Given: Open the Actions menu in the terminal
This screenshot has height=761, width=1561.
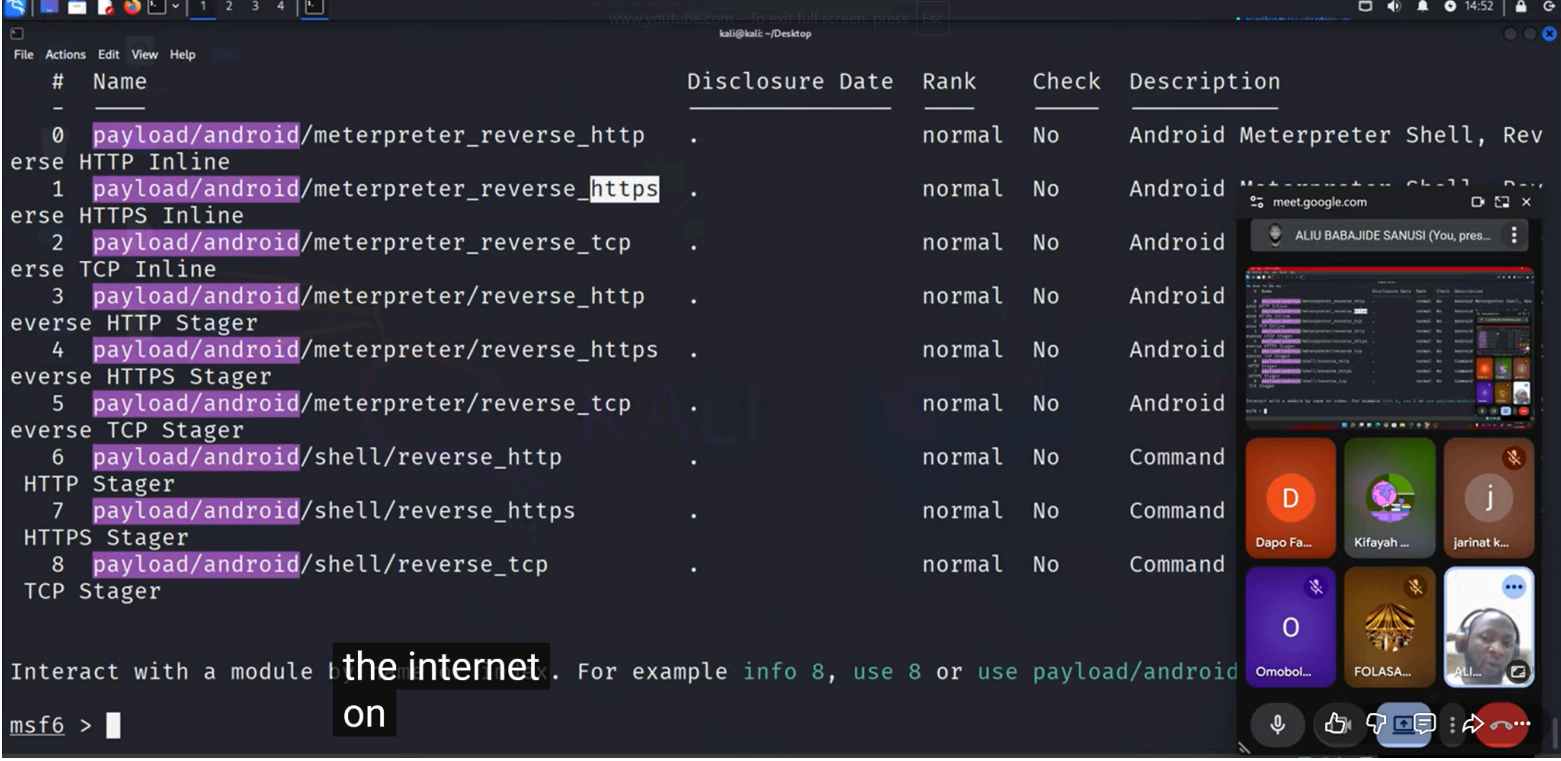Looking at the screenshot, I should [65, 55].
